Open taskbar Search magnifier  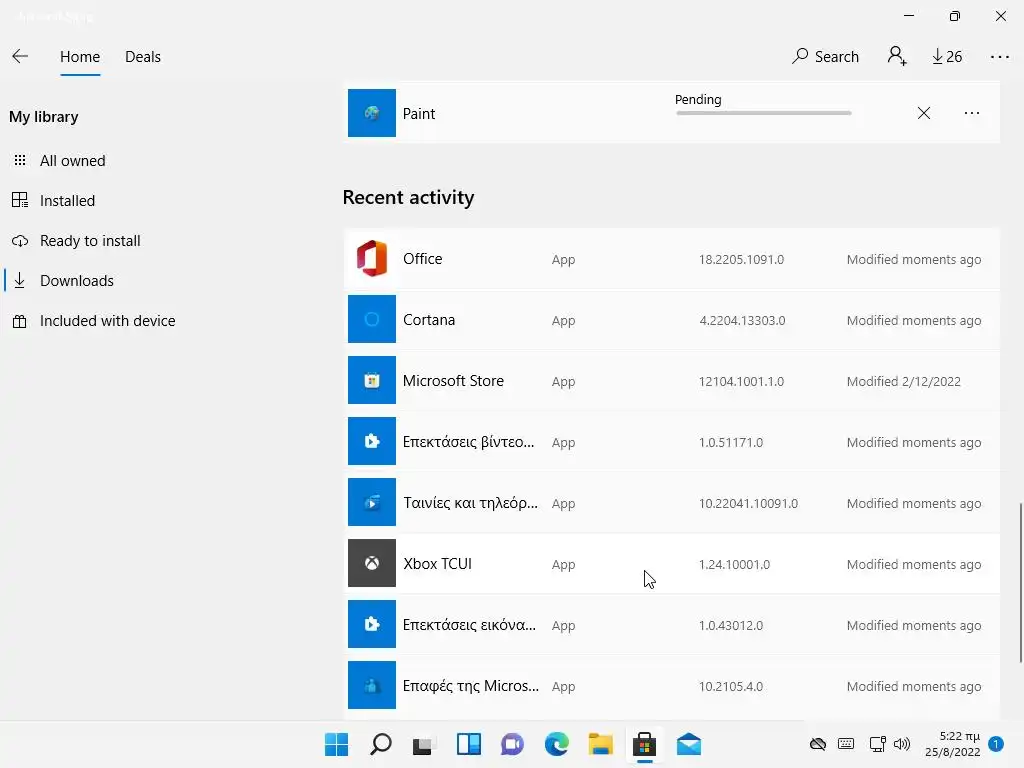click(381, 744)
